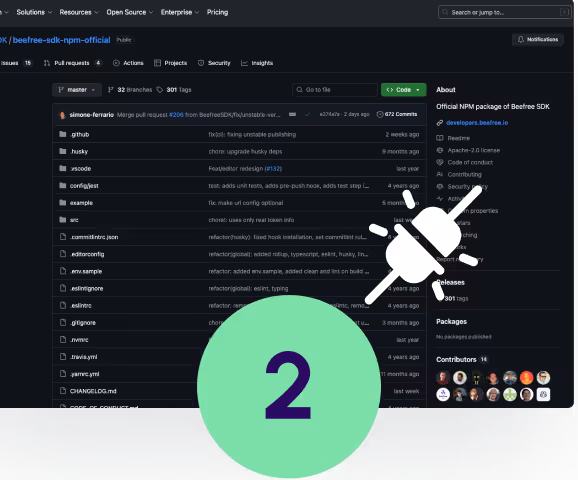The height and width of the screenshot is (480, 578).
Task: Open the Open Source menu
Action: click(x=129, y=12)
